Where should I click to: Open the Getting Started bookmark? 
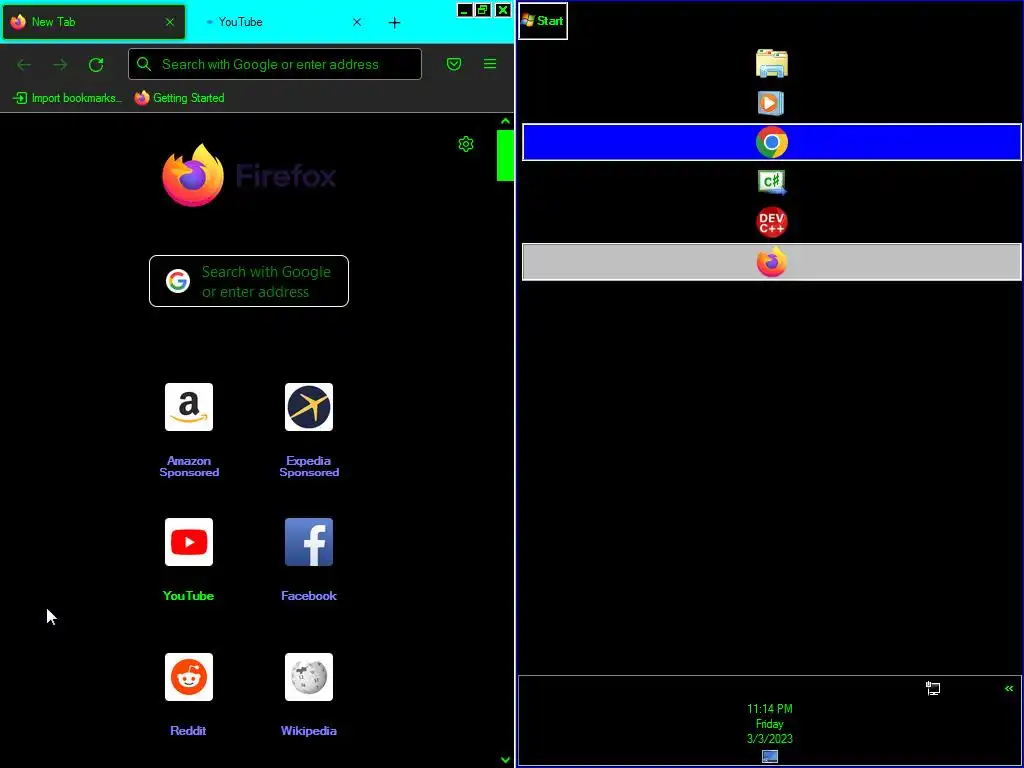180,98
